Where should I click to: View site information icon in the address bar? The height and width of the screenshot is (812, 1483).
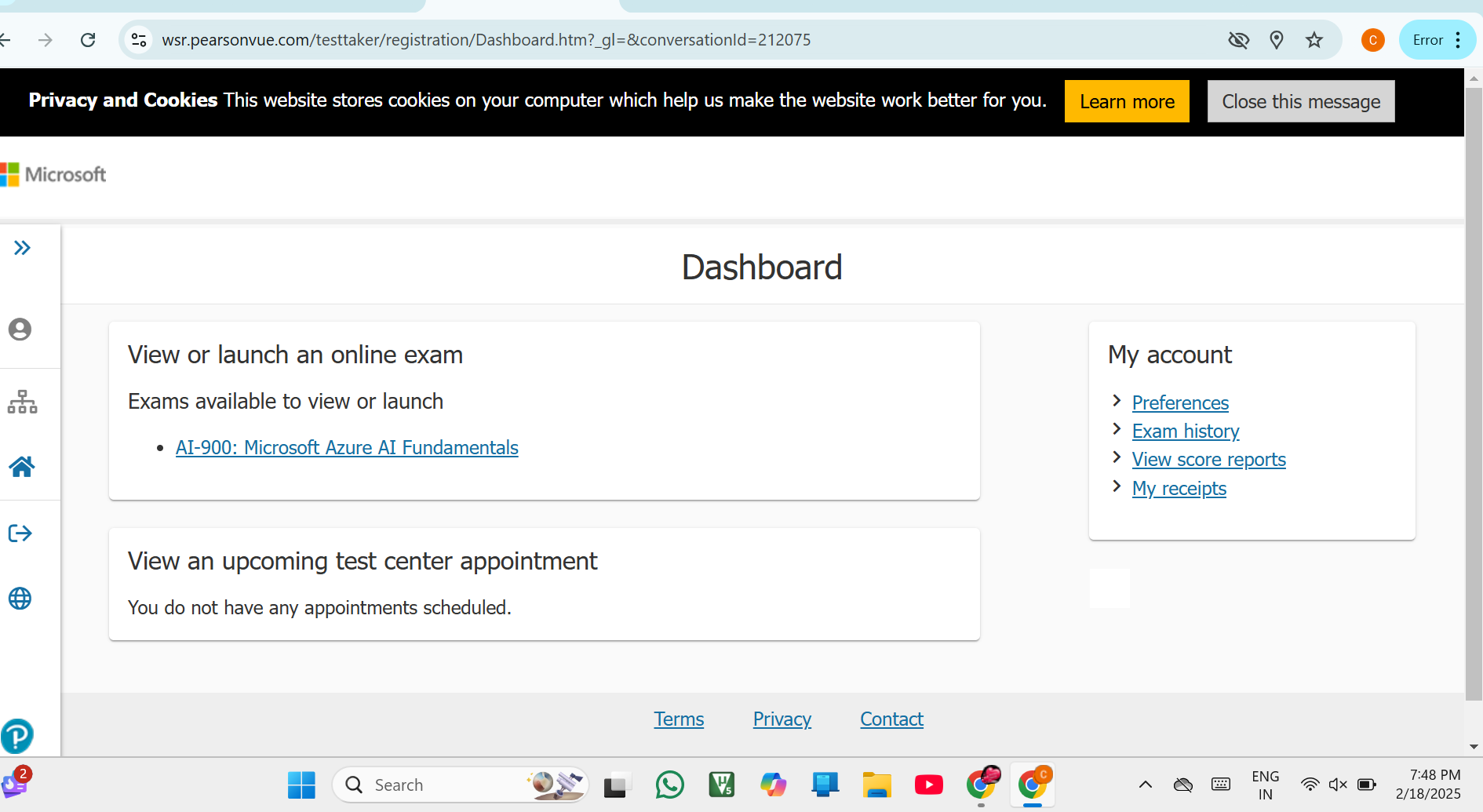click(x=139, y=40)
